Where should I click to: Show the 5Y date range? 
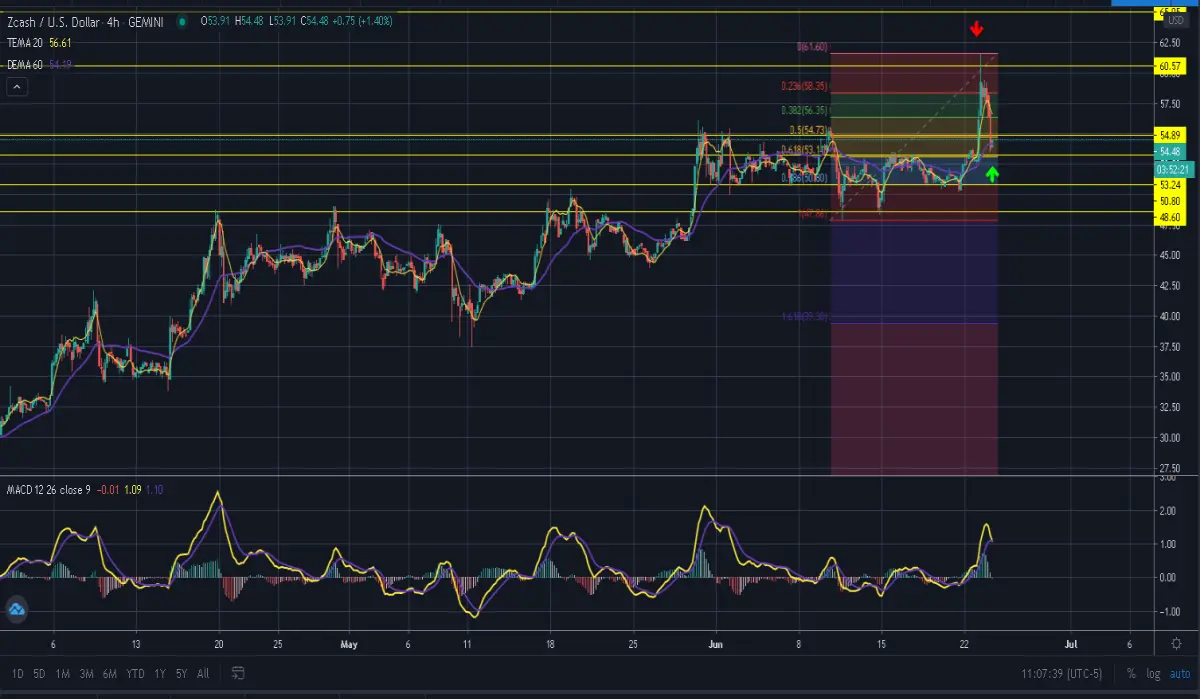pos(182,673)
